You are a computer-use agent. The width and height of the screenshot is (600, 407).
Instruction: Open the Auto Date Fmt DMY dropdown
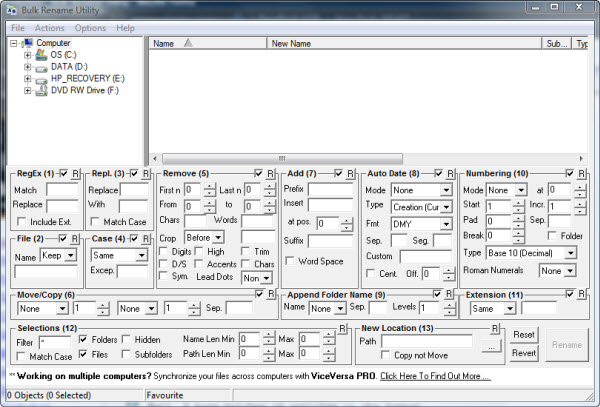tap(446, 224)
